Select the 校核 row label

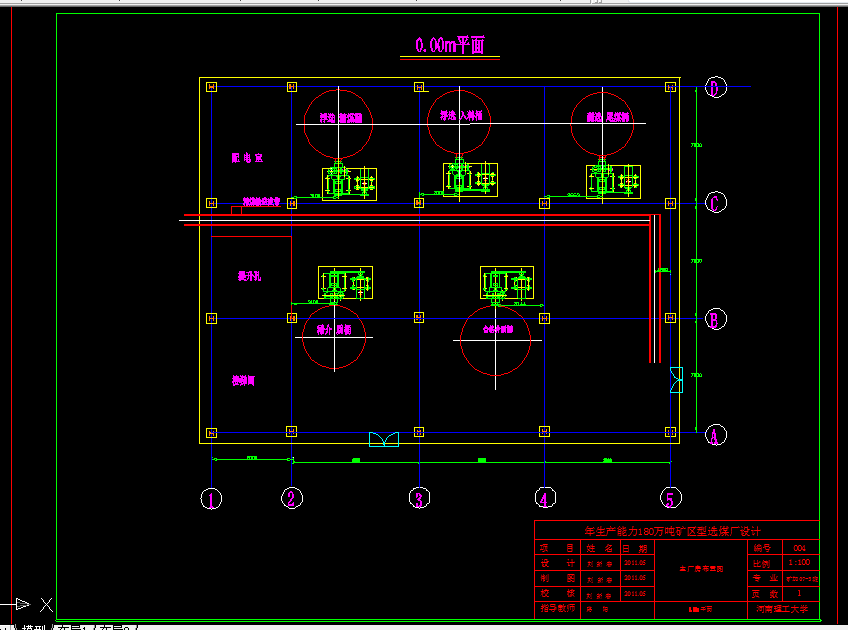557,593
